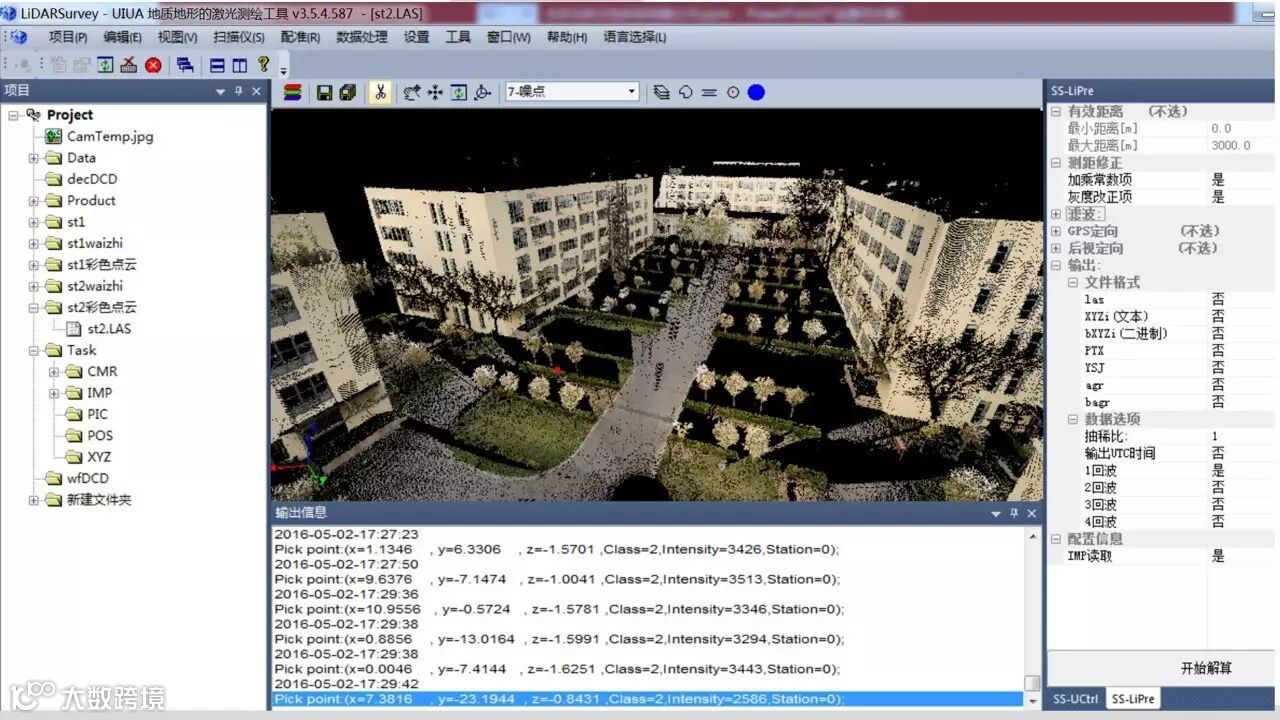Open the 项目 panel options dropdown arrow
The width and height of the screenshot is (1280, 720).
tap(221, 91)
